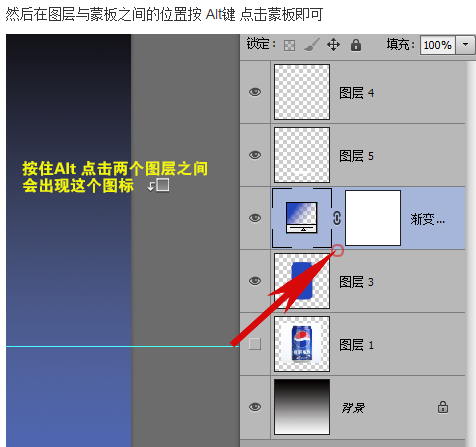The width and height of the screenshot is (476, 447).
Task: Click the lock image pixels brush icon
Action: point(312,45)
